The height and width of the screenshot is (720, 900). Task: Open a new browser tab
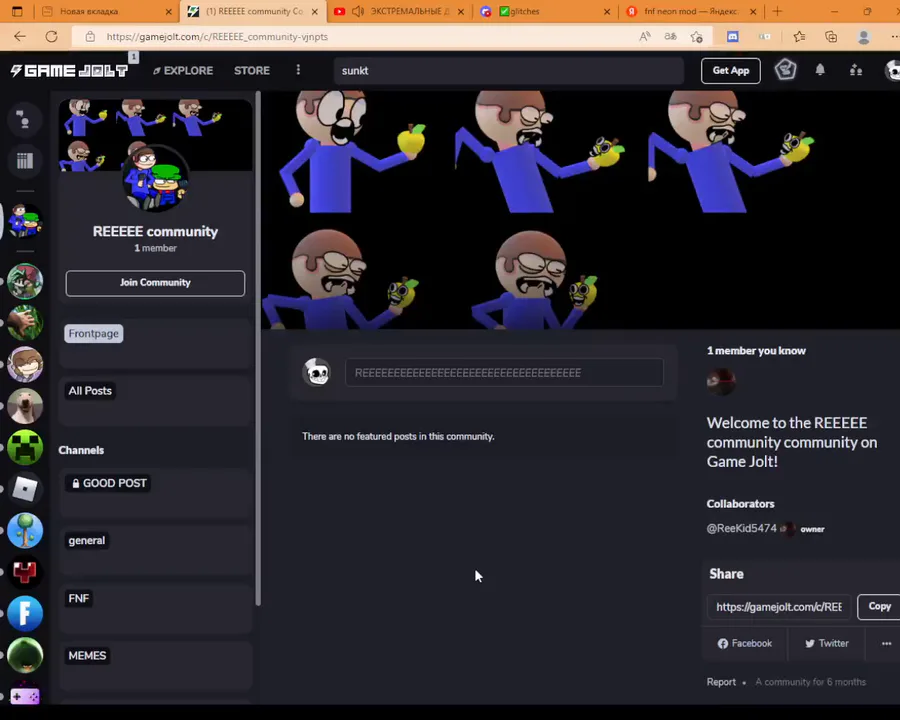tap(777, 11)
